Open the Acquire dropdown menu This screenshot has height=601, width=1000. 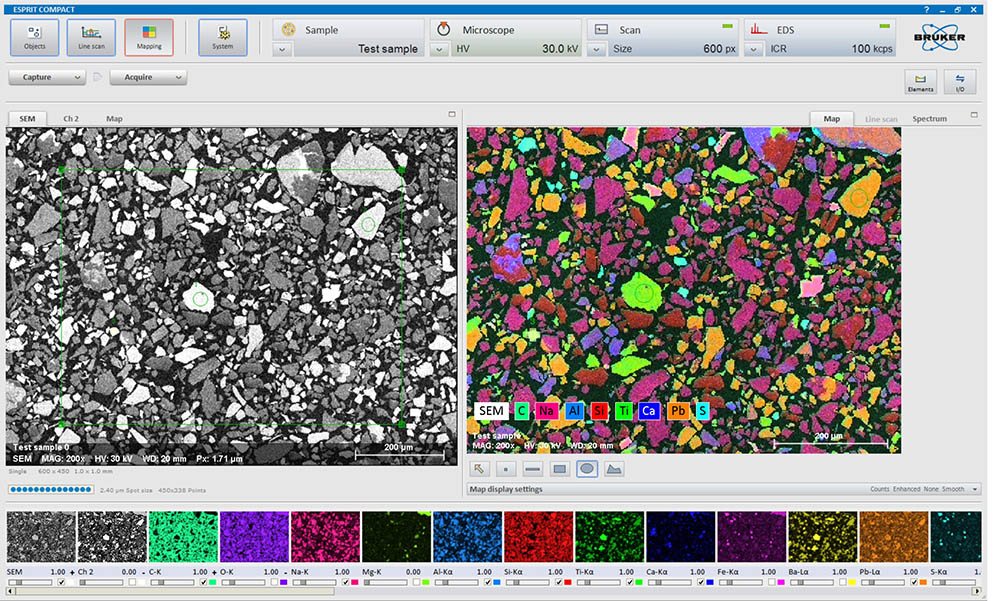(148, 77)
